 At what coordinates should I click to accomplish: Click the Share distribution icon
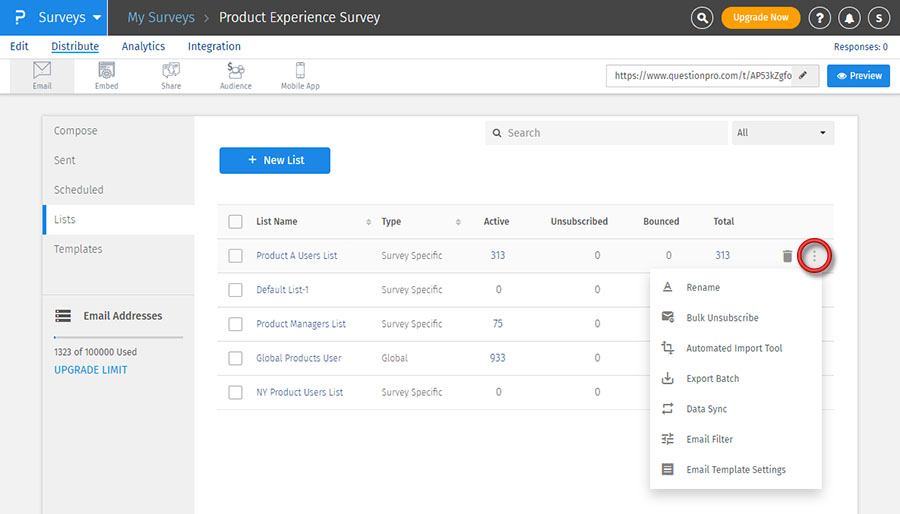[171, 76]
